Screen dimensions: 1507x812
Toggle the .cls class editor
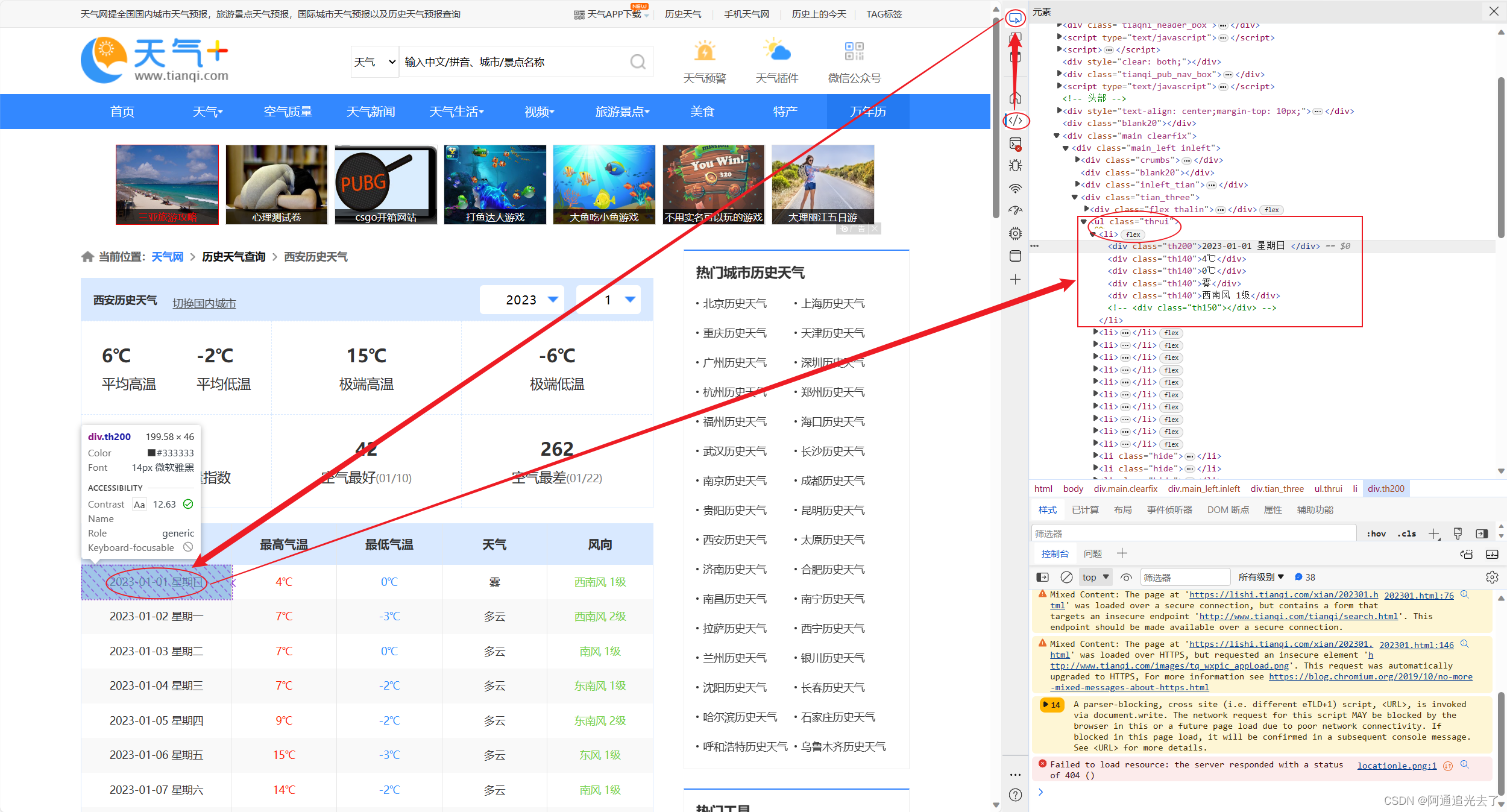(x=1407, y=533)
